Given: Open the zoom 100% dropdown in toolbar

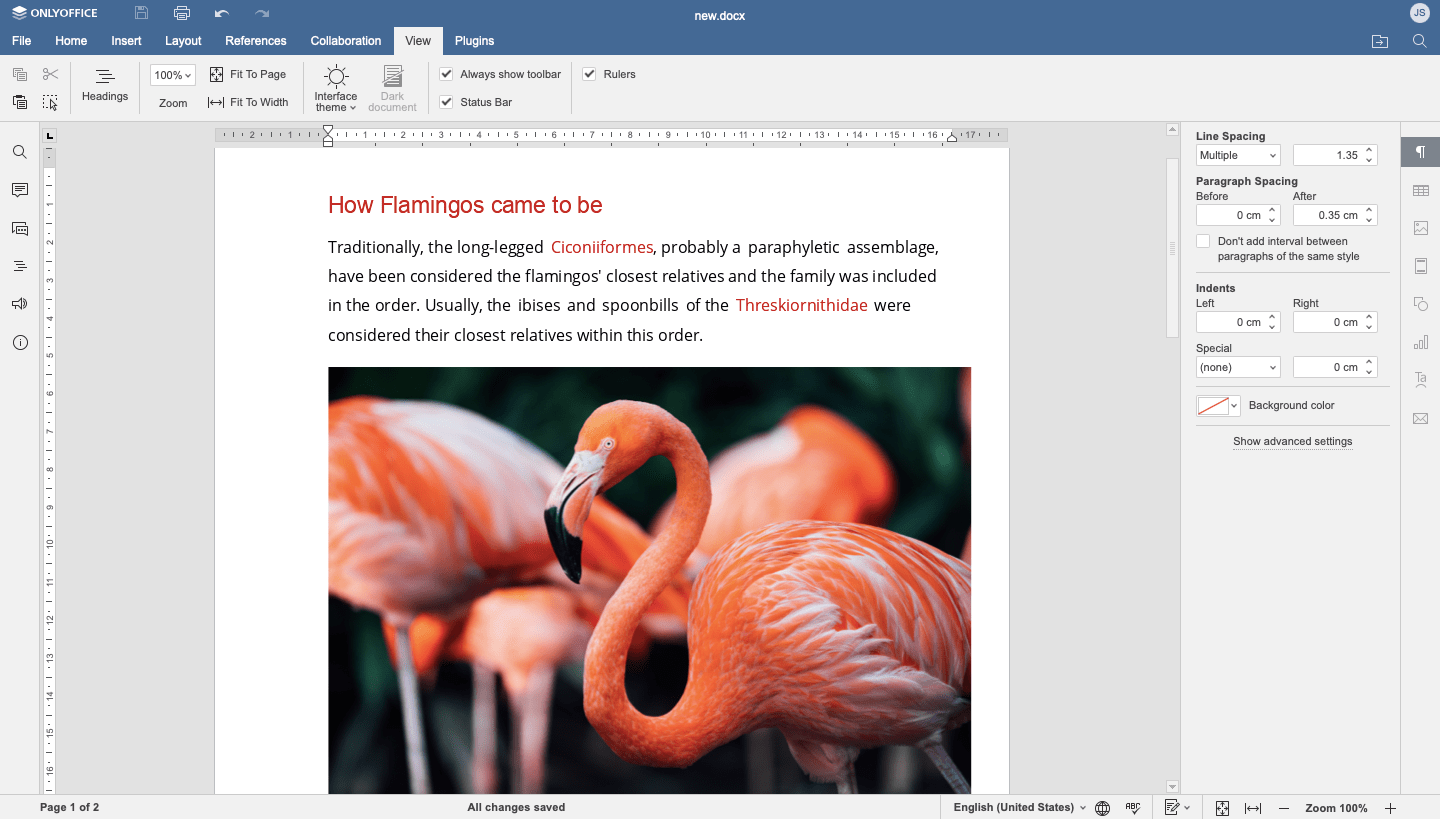Looking at the screenshot, I should (173, 75).
